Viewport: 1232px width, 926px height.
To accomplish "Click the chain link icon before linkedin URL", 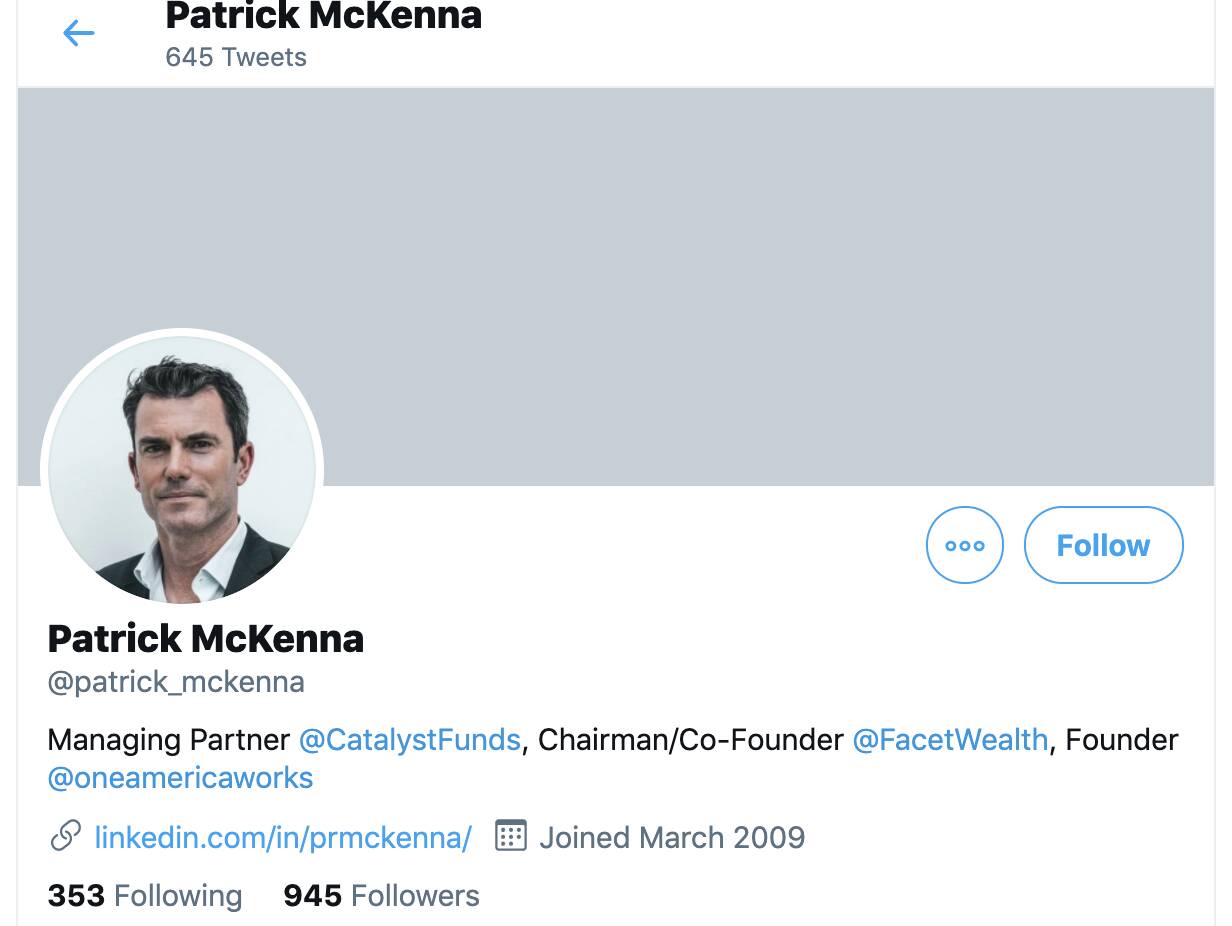I will click(x=65, y=836).
